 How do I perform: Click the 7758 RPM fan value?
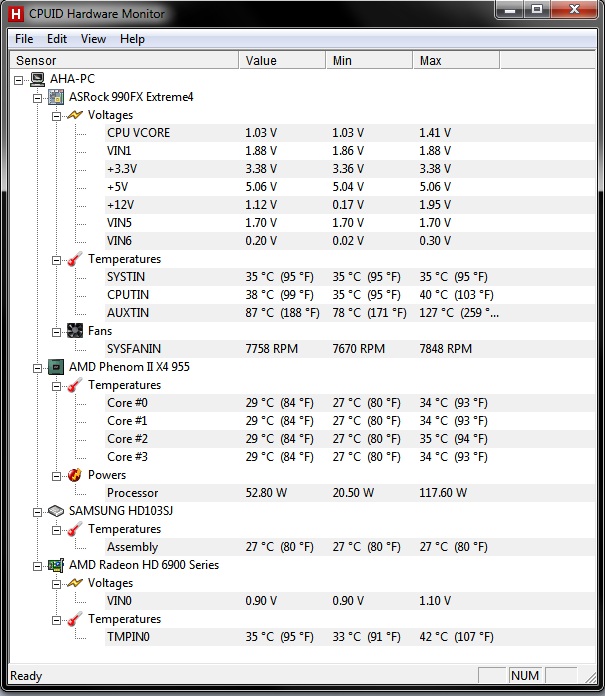[272, 349]
